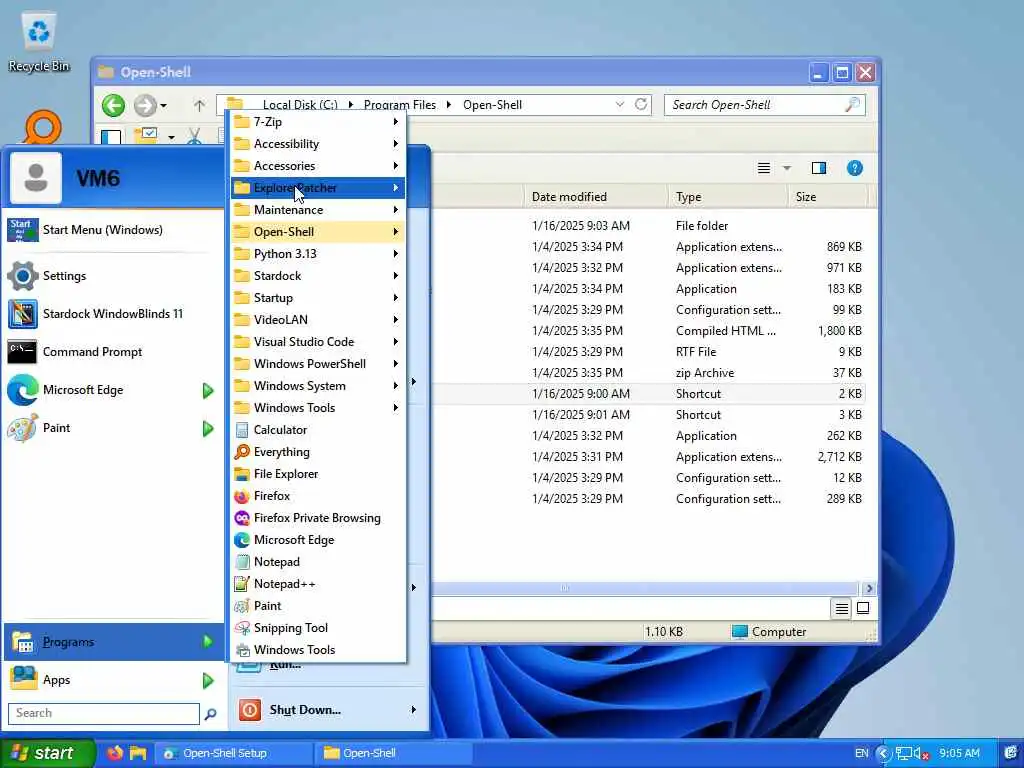This screenshot has width=1024, height=768.
Task: Click the blue Help question mark icon
Action: point(854,168)
